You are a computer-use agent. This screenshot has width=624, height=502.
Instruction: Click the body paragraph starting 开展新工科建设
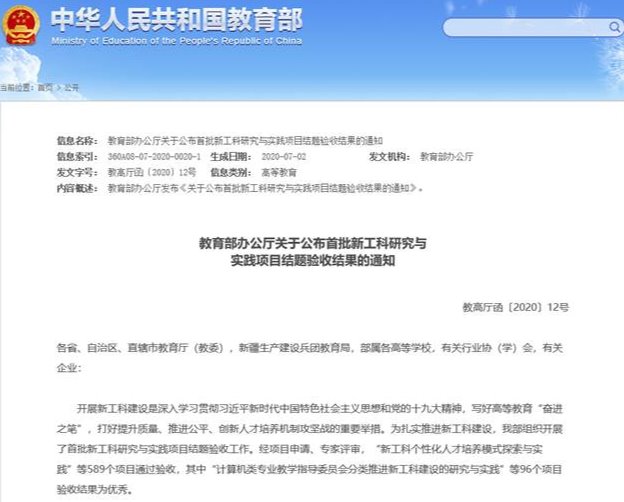pyautogui.click(x=311, y=450)
